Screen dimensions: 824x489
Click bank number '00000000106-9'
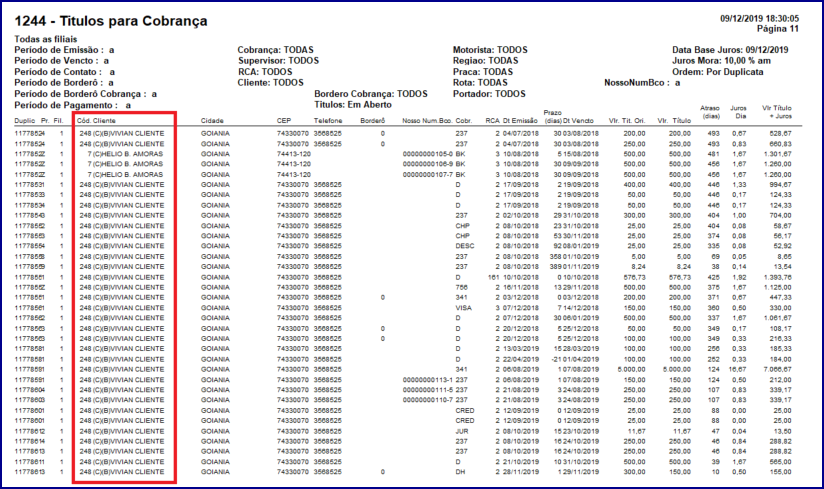(428, 164)
